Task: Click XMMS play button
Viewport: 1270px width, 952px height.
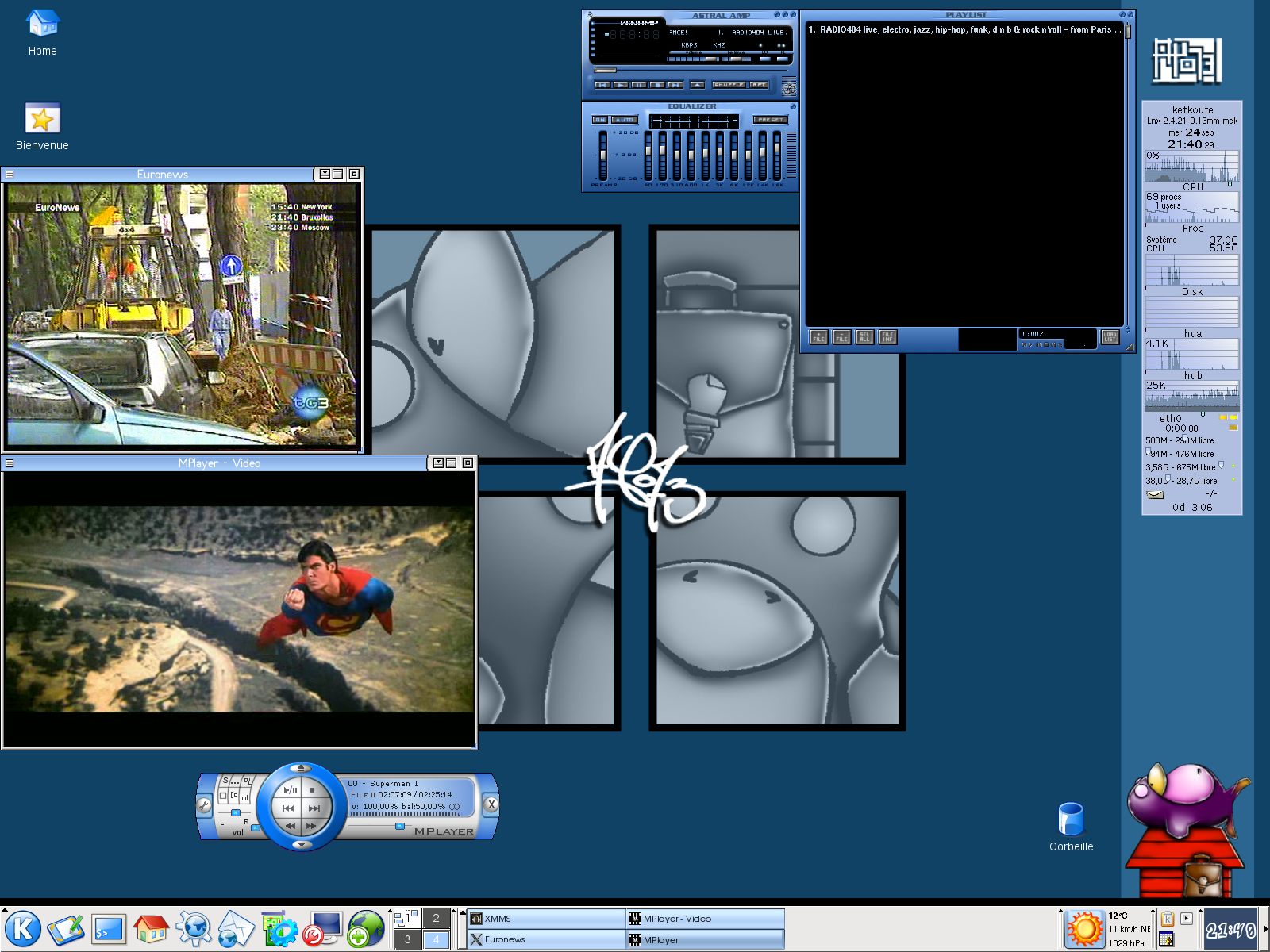Action: pos(621,85)
